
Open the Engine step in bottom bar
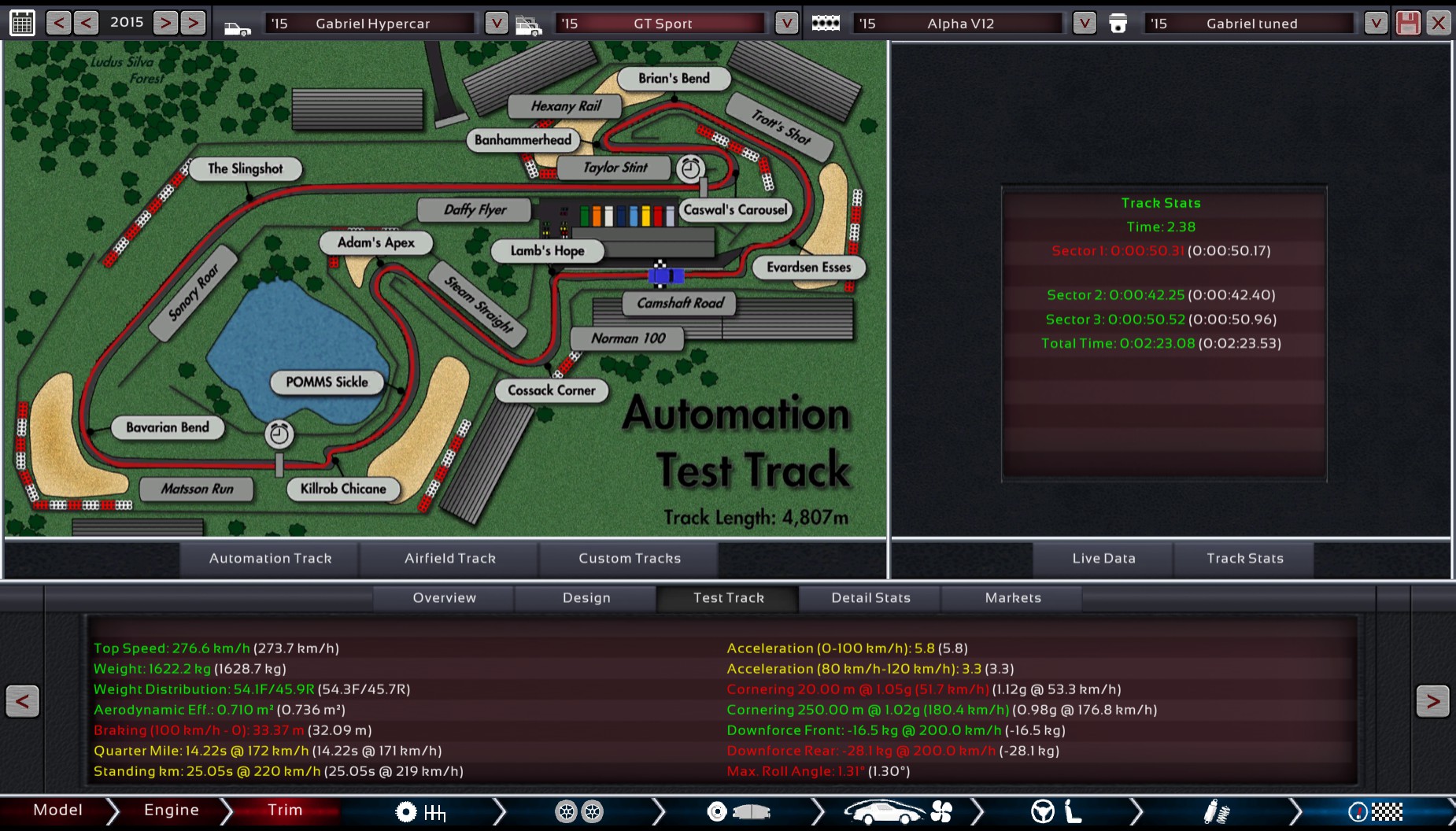[x=171, y=811]
